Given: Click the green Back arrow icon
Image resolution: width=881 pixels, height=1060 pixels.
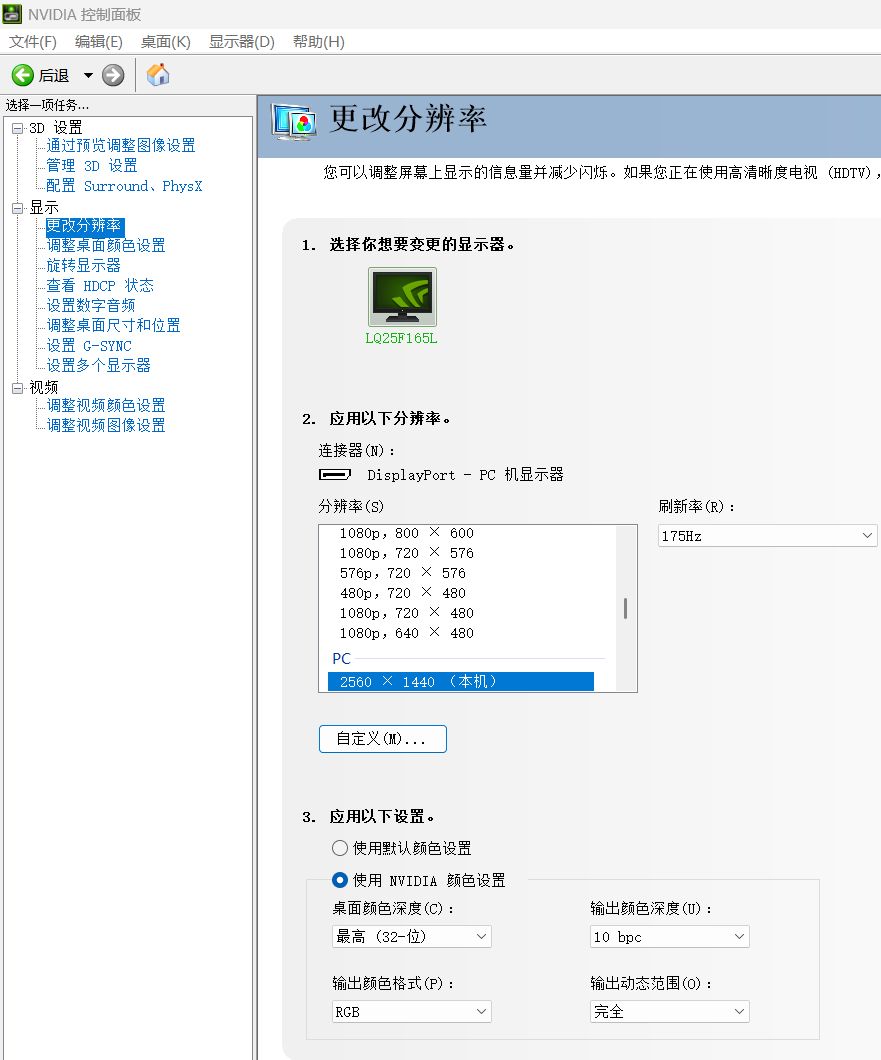Looking at the screenshot, I should [22, 75].
